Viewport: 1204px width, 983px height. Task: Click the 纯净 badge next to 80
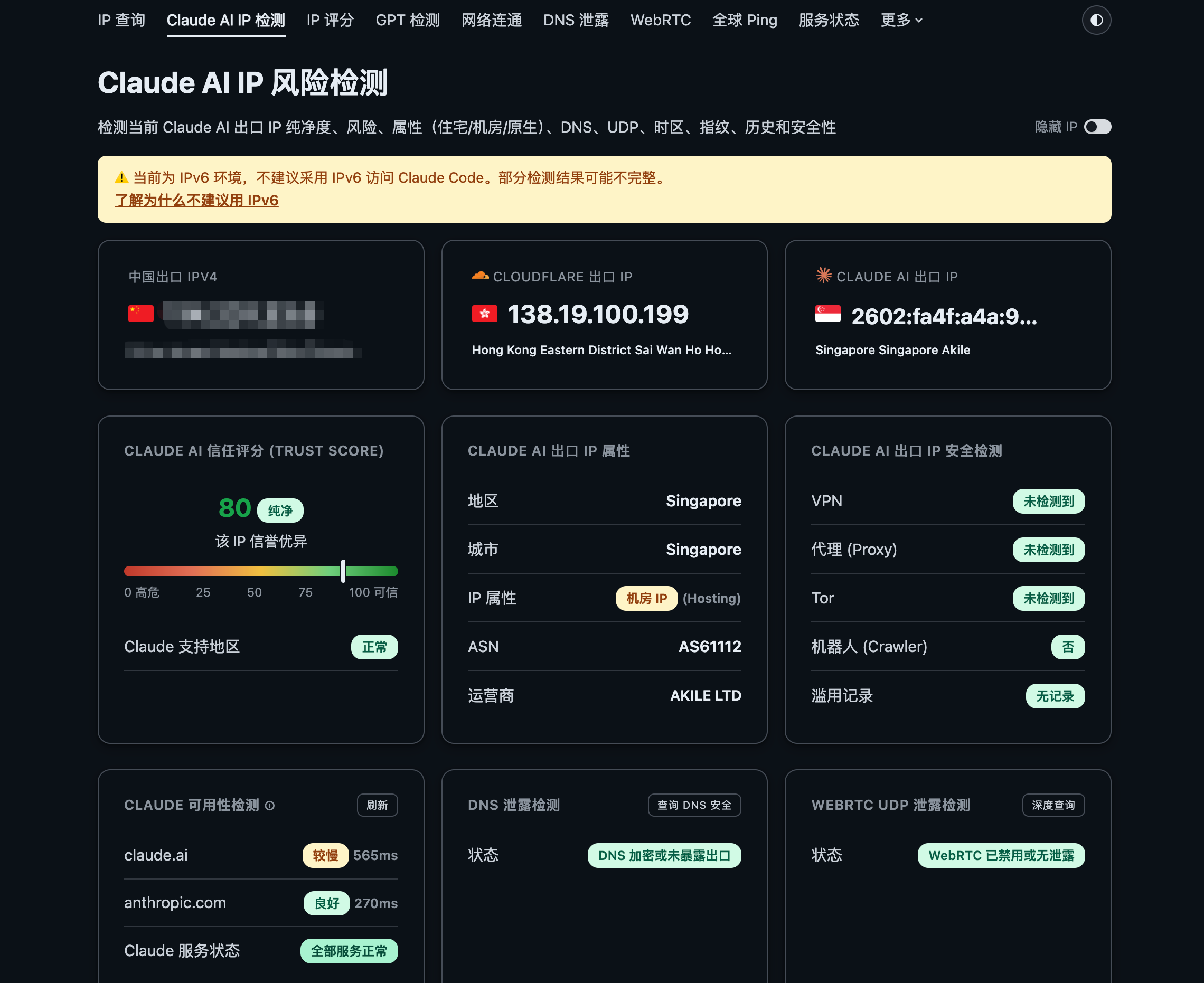[x=280, y=511]
